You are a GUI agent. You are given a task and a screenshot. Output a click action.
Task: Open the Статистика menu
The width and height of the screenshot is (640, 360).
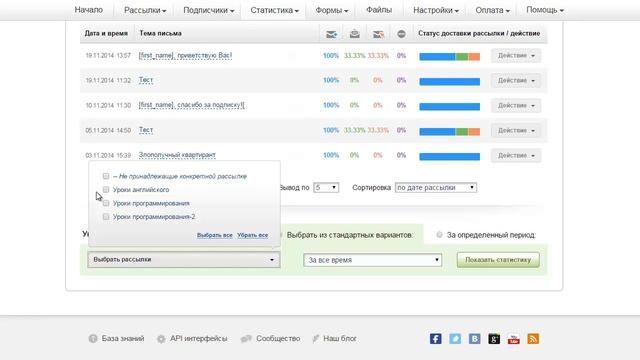pyautogui.click(x=275, y=10)
